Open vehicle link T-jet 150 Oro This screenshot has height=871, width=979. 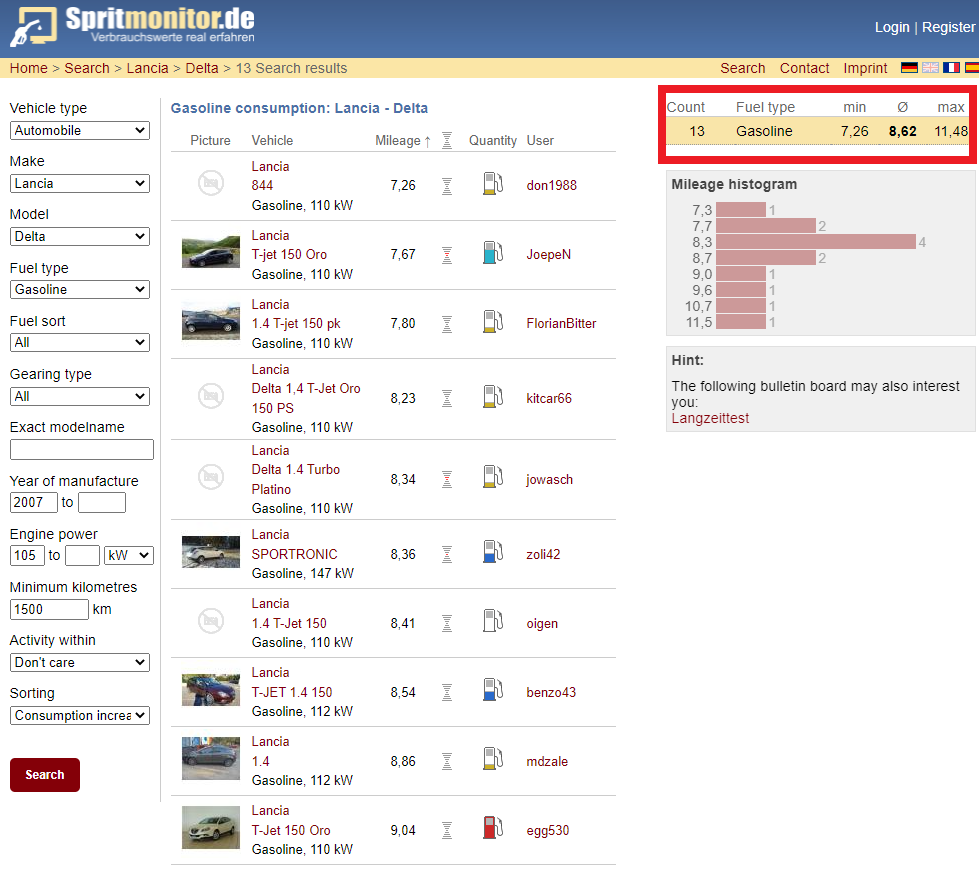click(289, 255)
